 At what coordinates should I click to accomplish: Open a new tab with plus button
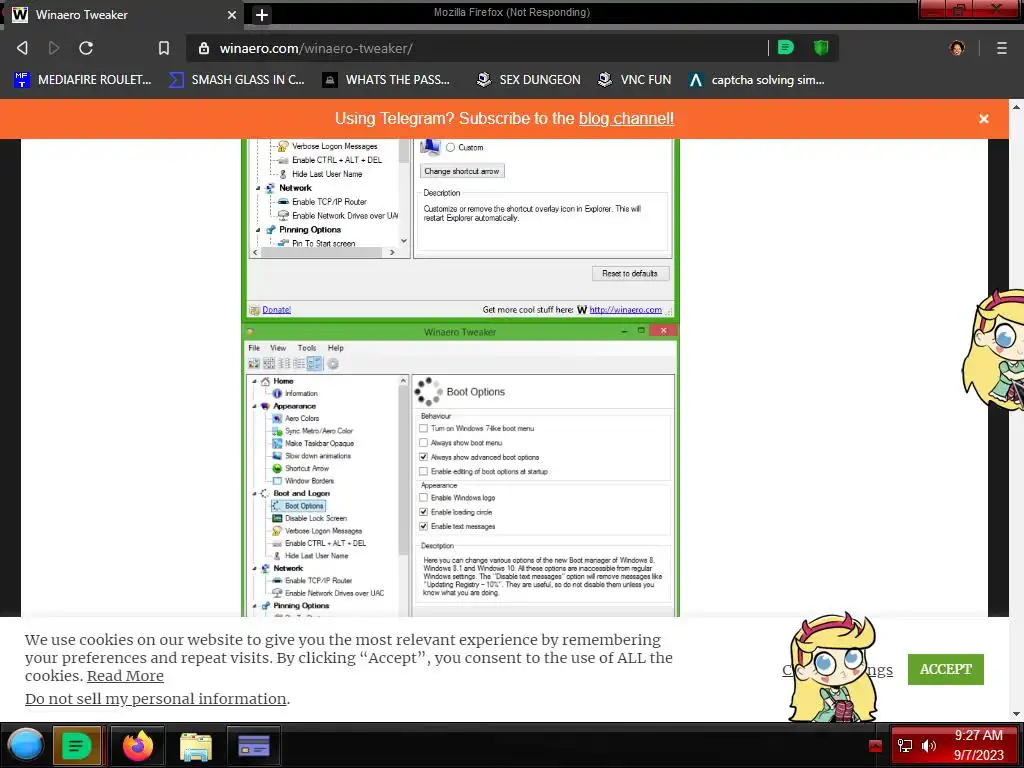point(261,14)
